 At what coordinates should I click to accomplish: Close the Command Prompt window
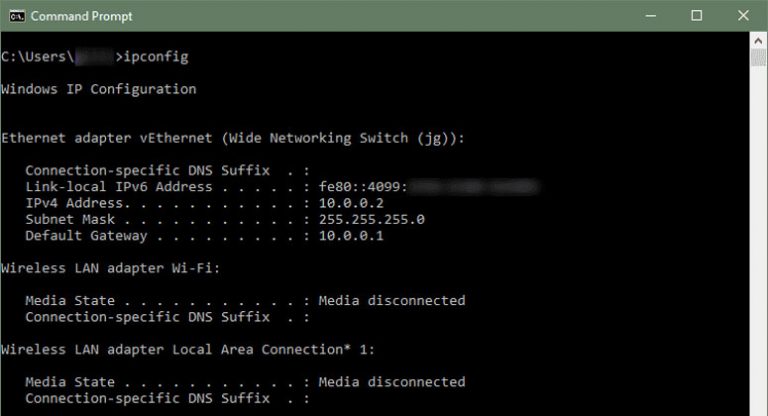pyautogui.click(x=743, y=16)
